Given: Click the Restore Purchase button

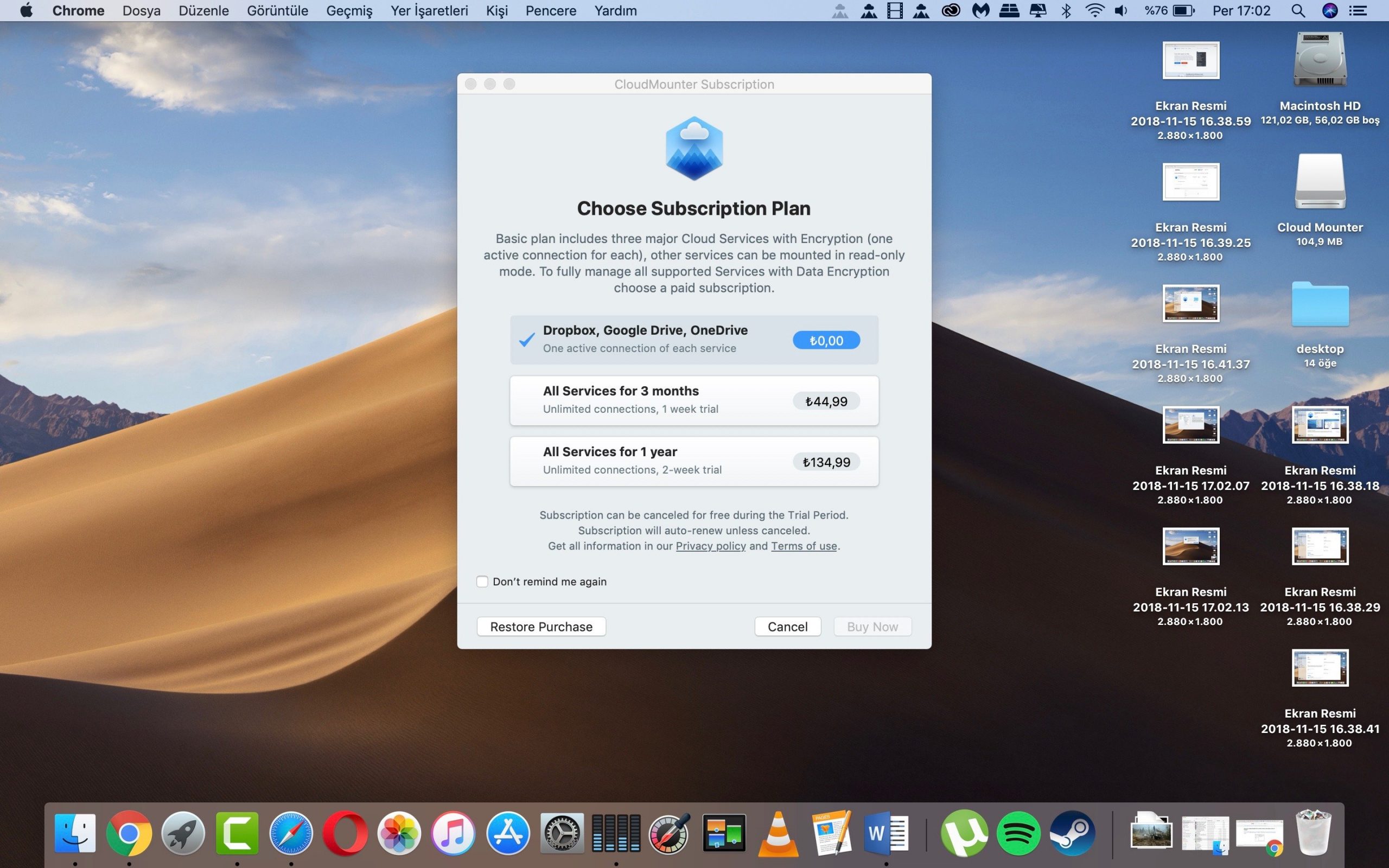Looking at the screenshot, I should click(540, 626).
